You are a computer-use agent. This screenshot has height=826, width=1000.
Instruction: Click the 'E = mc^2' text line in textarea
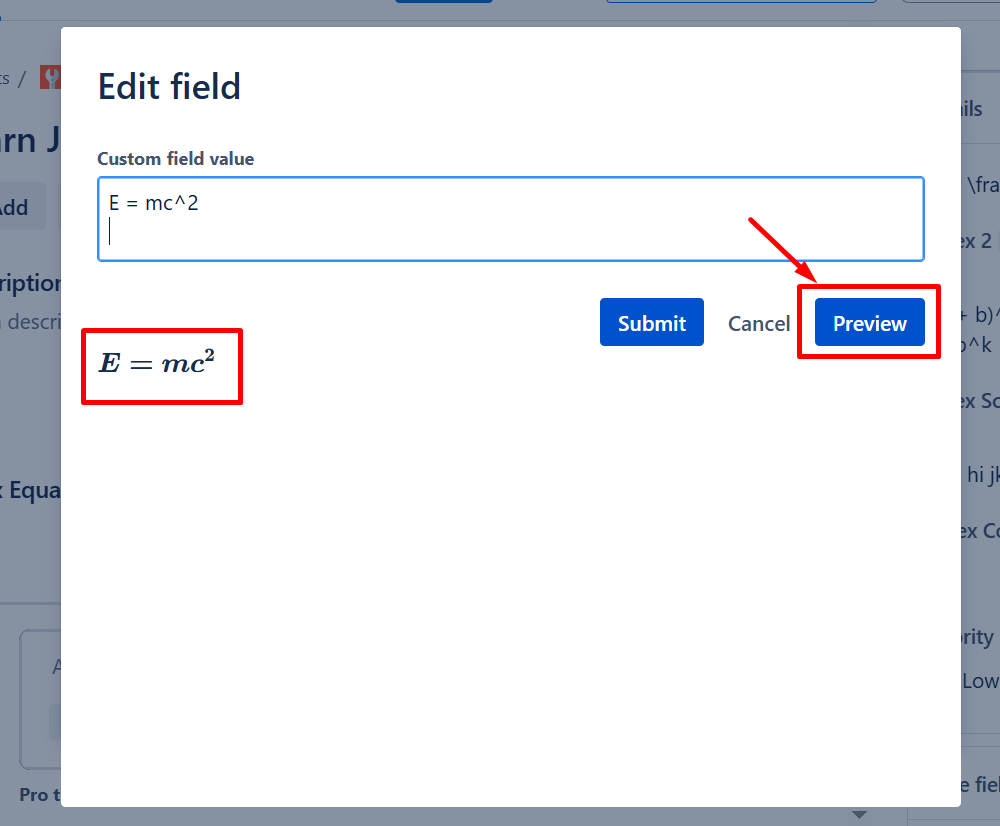[154, 204]
